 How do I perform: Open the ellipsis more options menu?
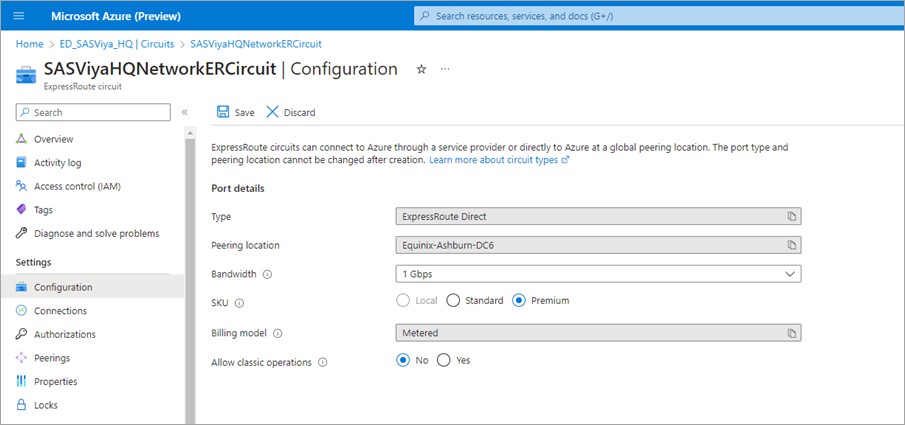click(x=445, y=69)
